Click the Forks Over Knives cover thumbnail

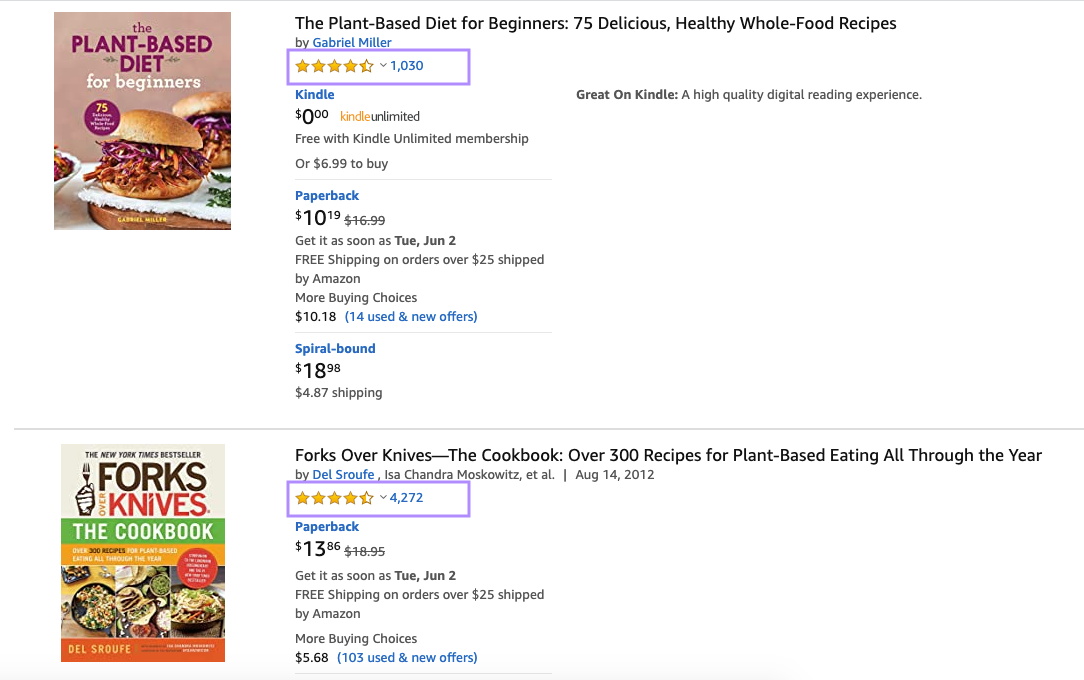coord(143,553)
